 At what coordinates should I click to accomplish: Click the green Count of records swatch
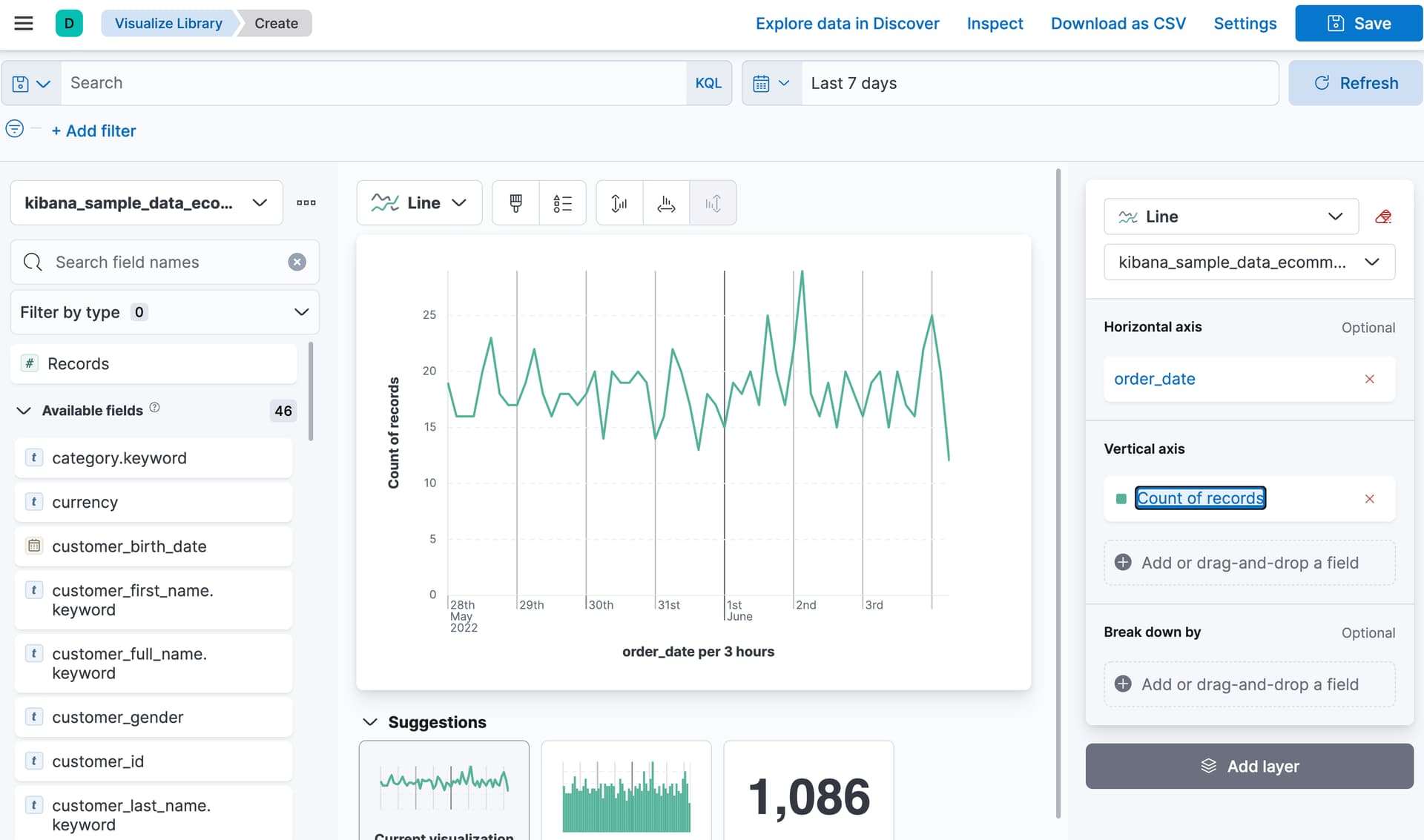pos(1121,498)
